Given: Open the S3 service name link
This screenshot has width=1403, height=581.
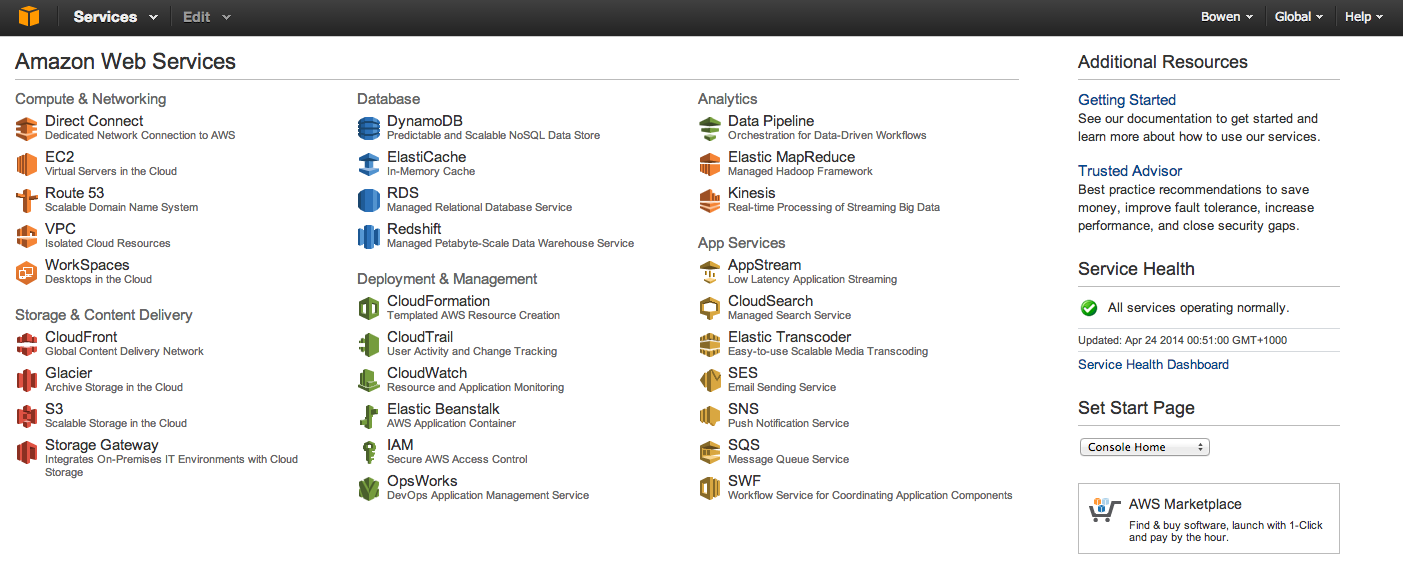Looking at the screenshot, I should [x=54, y=409].
